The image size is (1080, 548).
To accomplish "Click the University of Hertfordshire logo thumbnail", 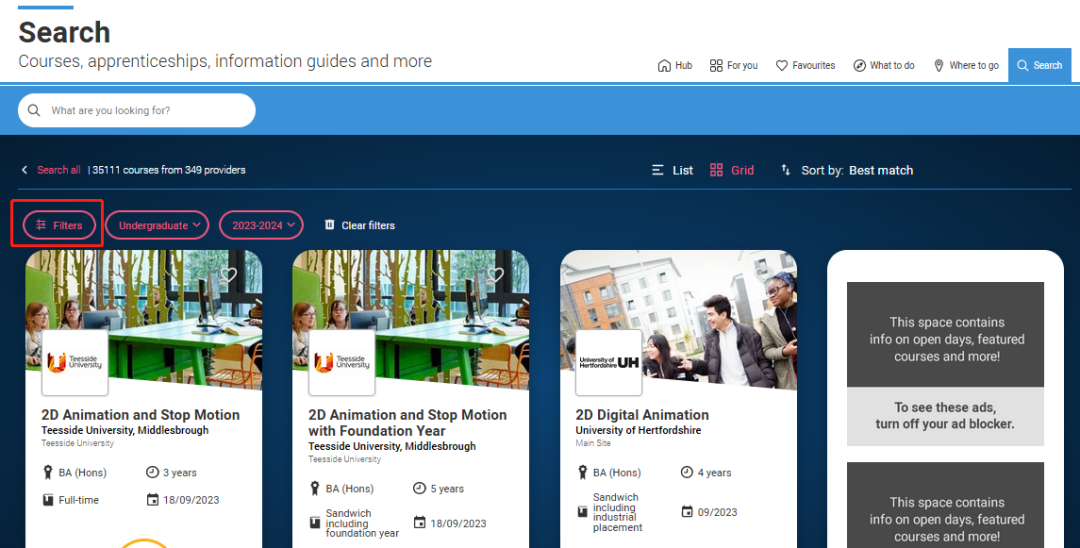I will click(608, 362).
